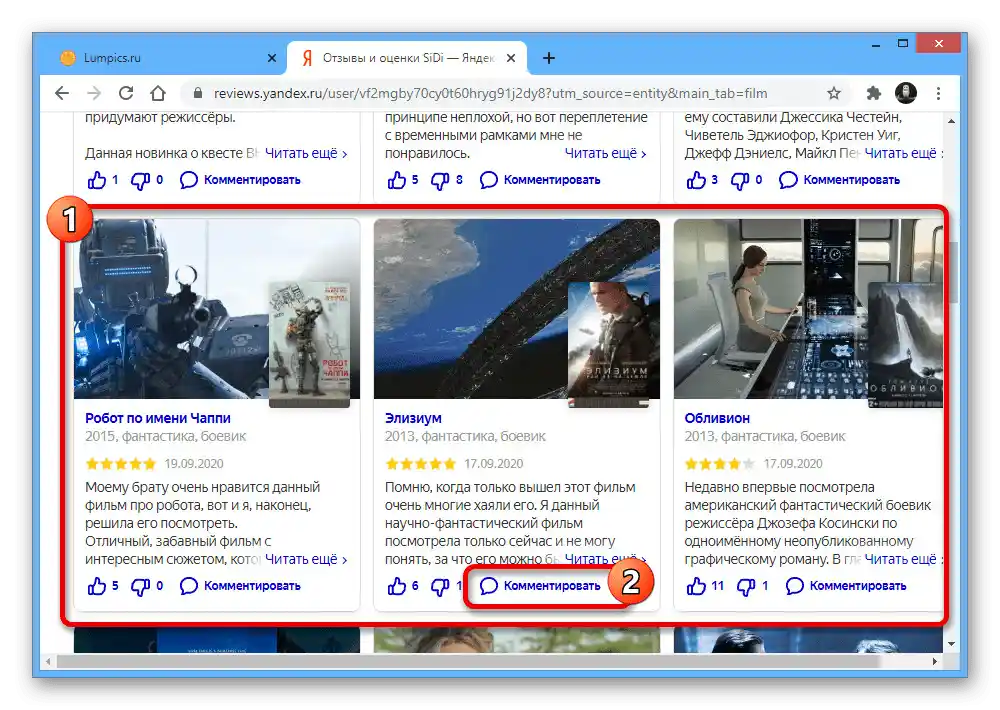This screenshot has height=710, width=1000.
Task: Comment on the review with 1 like
Action: point(240,180)
